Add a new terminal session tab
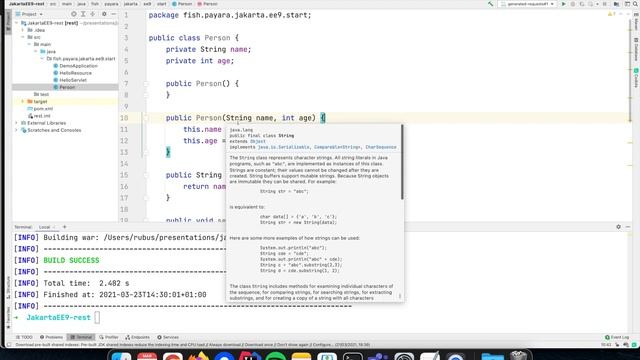The width and height of the screenshot is (640, 360). click(x=64, y=227)
